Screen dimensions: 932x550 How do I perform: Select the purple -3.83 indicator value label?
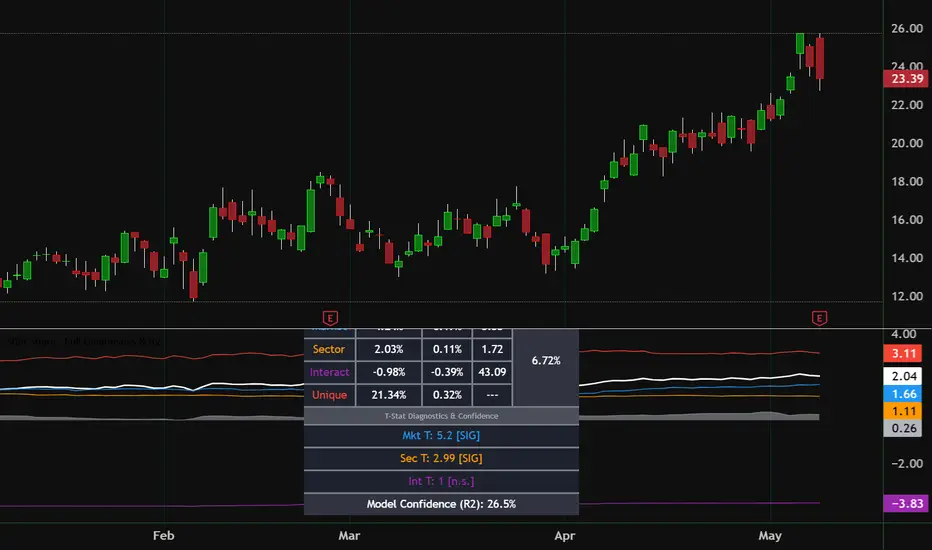click(x=906, y=504)
